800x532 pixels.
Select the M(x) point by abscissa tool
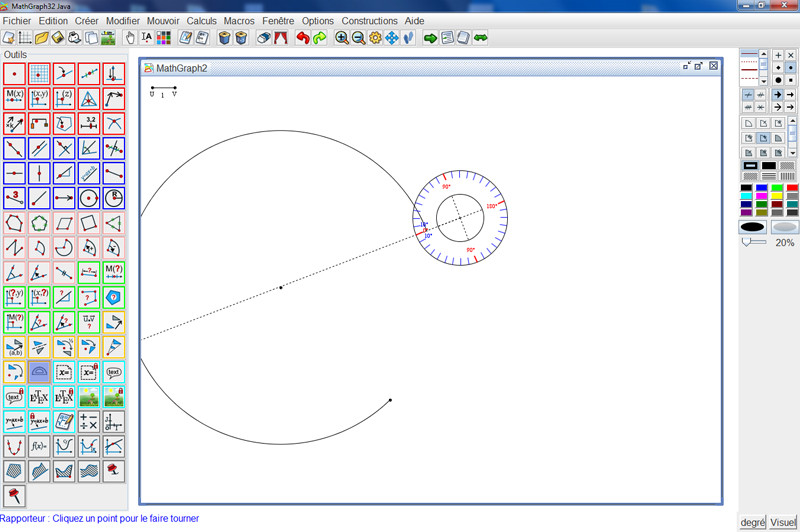(x=14, y=98)
